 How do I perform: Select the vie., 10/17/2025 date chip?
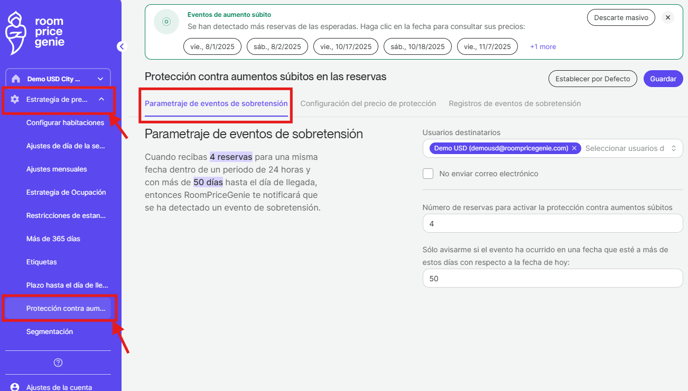pos(346,47)
